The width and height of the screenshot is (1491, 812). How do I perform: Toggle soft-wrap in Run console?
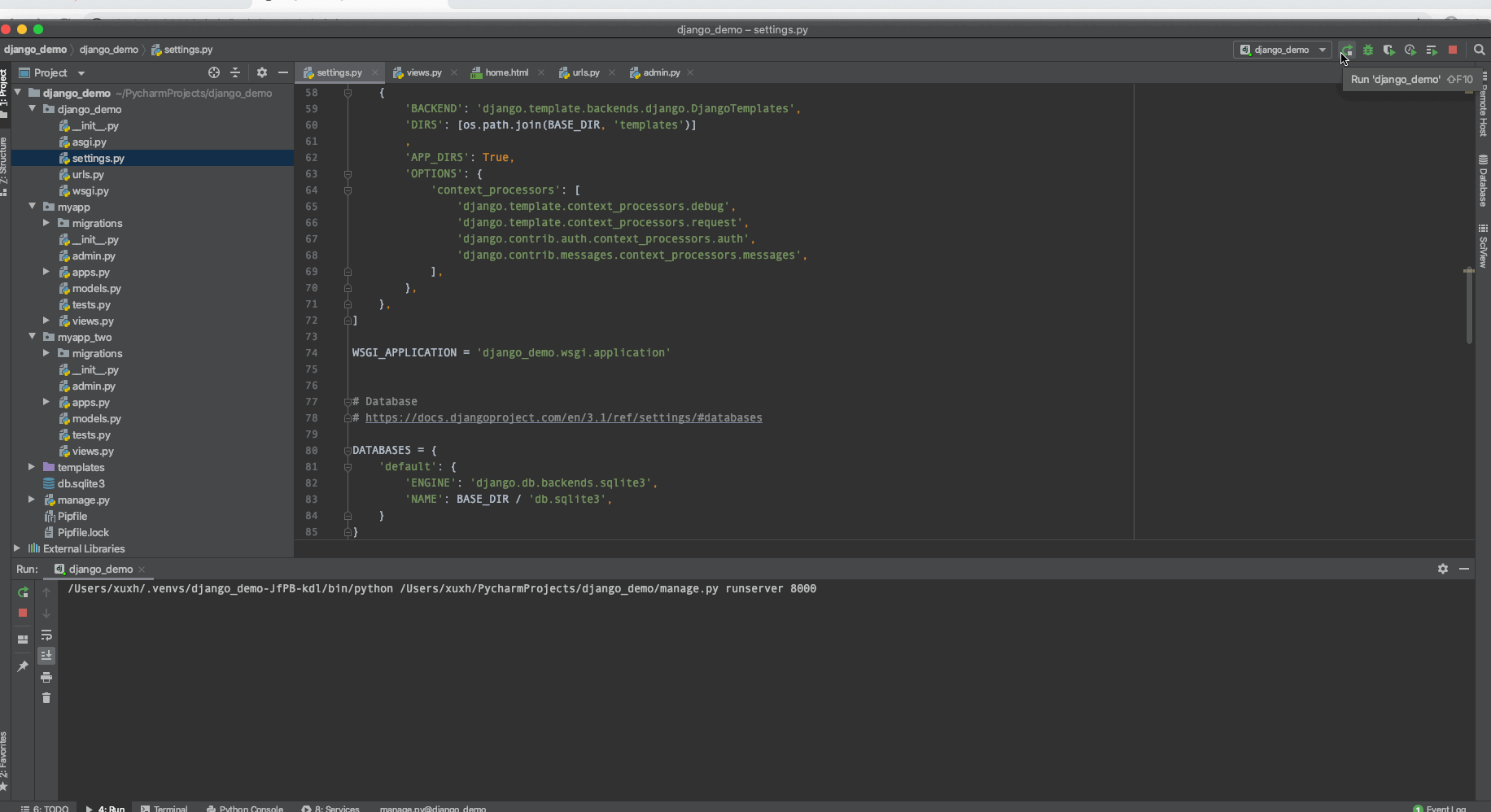coord(46,635)
